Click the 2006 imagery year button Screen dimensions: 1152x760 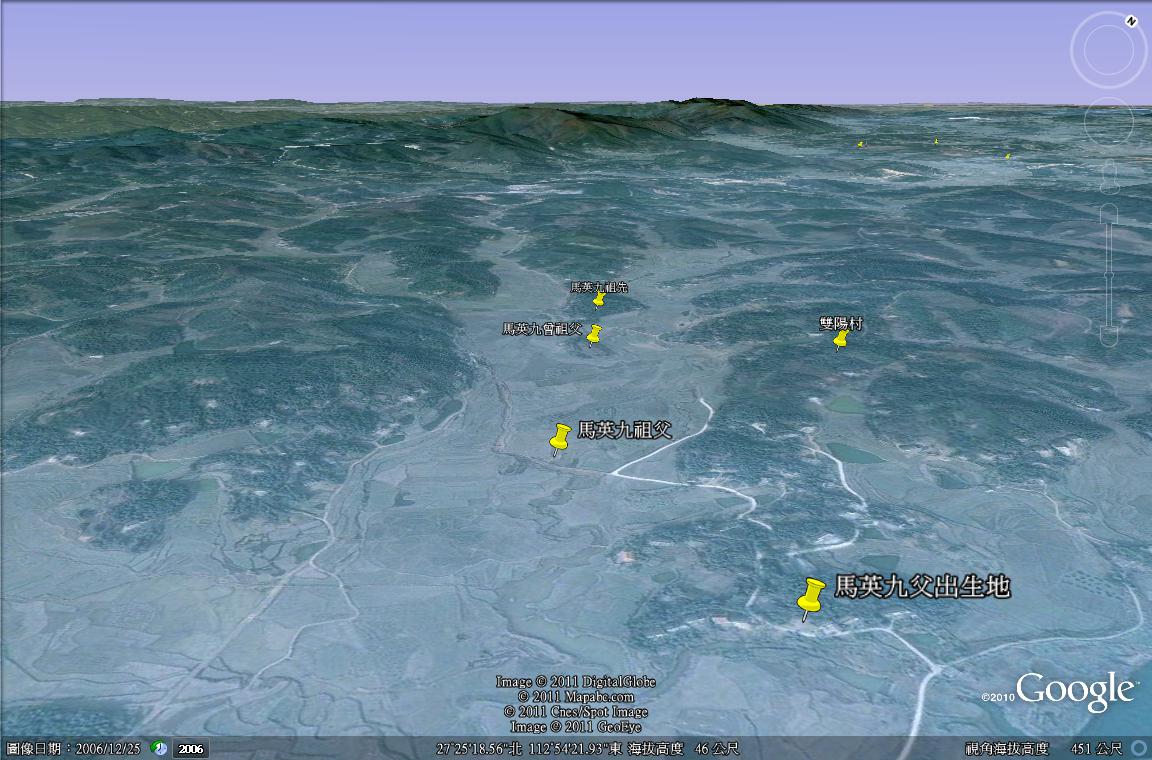(190, 748)
